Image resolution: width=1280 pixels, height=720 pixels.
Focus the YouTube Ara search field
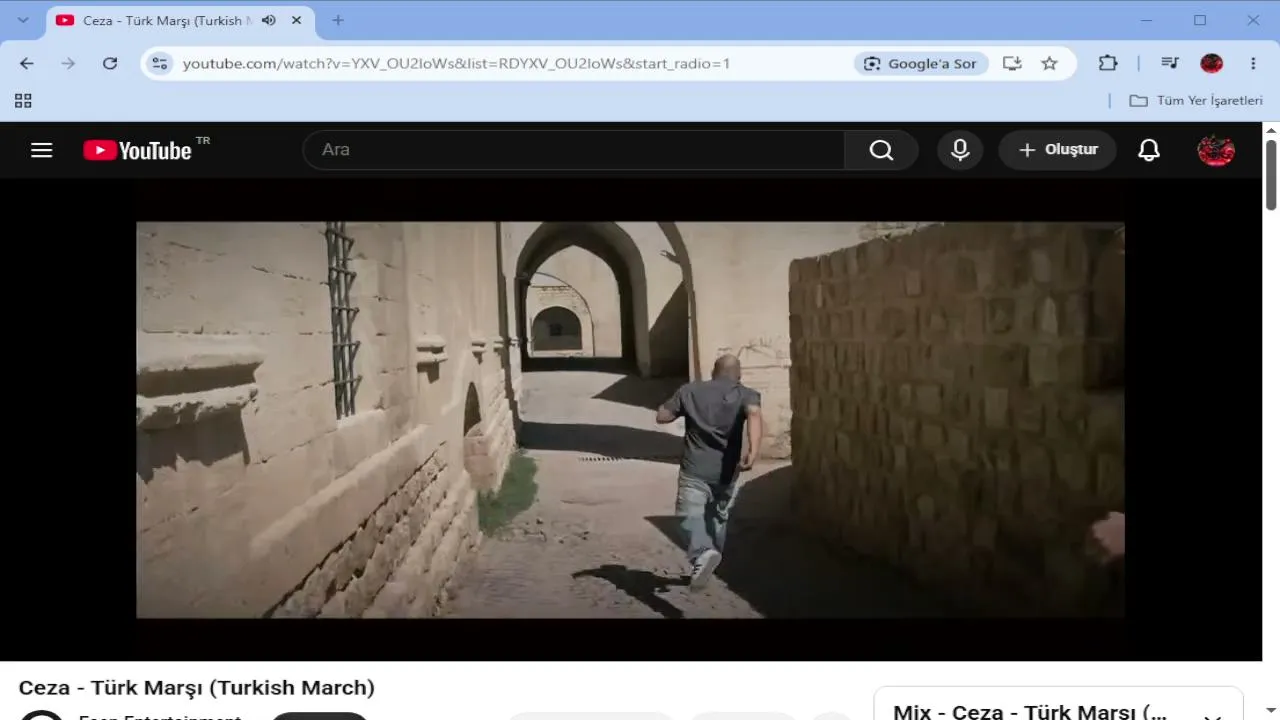coord(574,150)
